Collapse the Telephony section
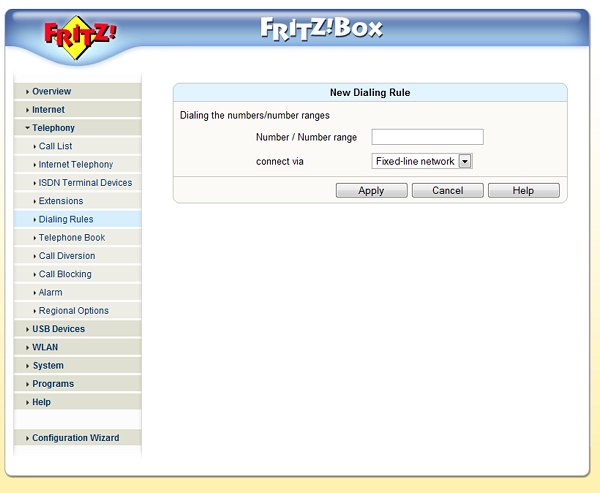 click(53, 128)
